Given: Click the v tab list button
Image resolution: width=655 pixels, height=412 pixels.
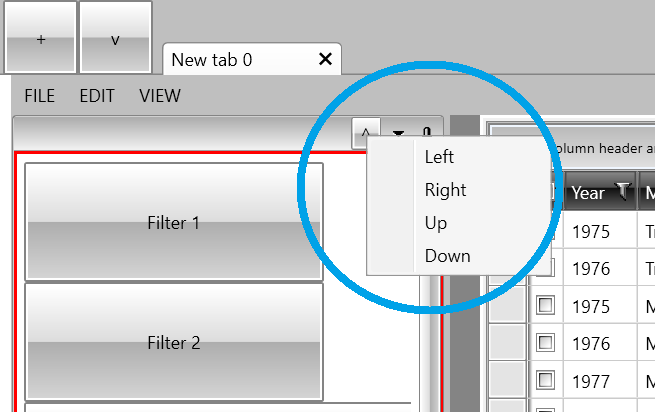Looking at the screenshot, I should pos(115,38).
